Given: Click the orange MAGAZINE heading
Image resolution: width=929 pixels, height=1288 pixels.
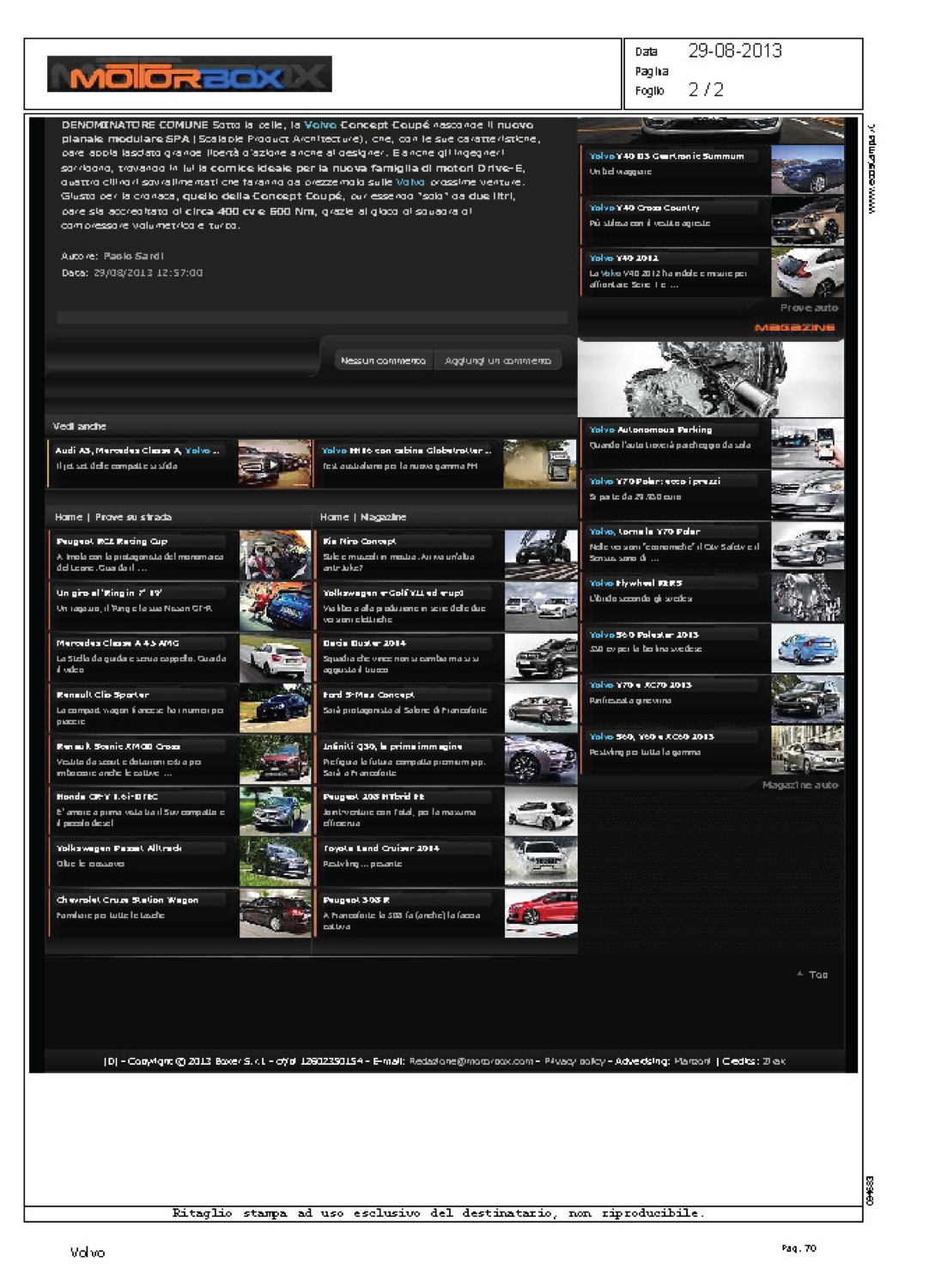Looking at the screenshot, I should pos(794,327).
